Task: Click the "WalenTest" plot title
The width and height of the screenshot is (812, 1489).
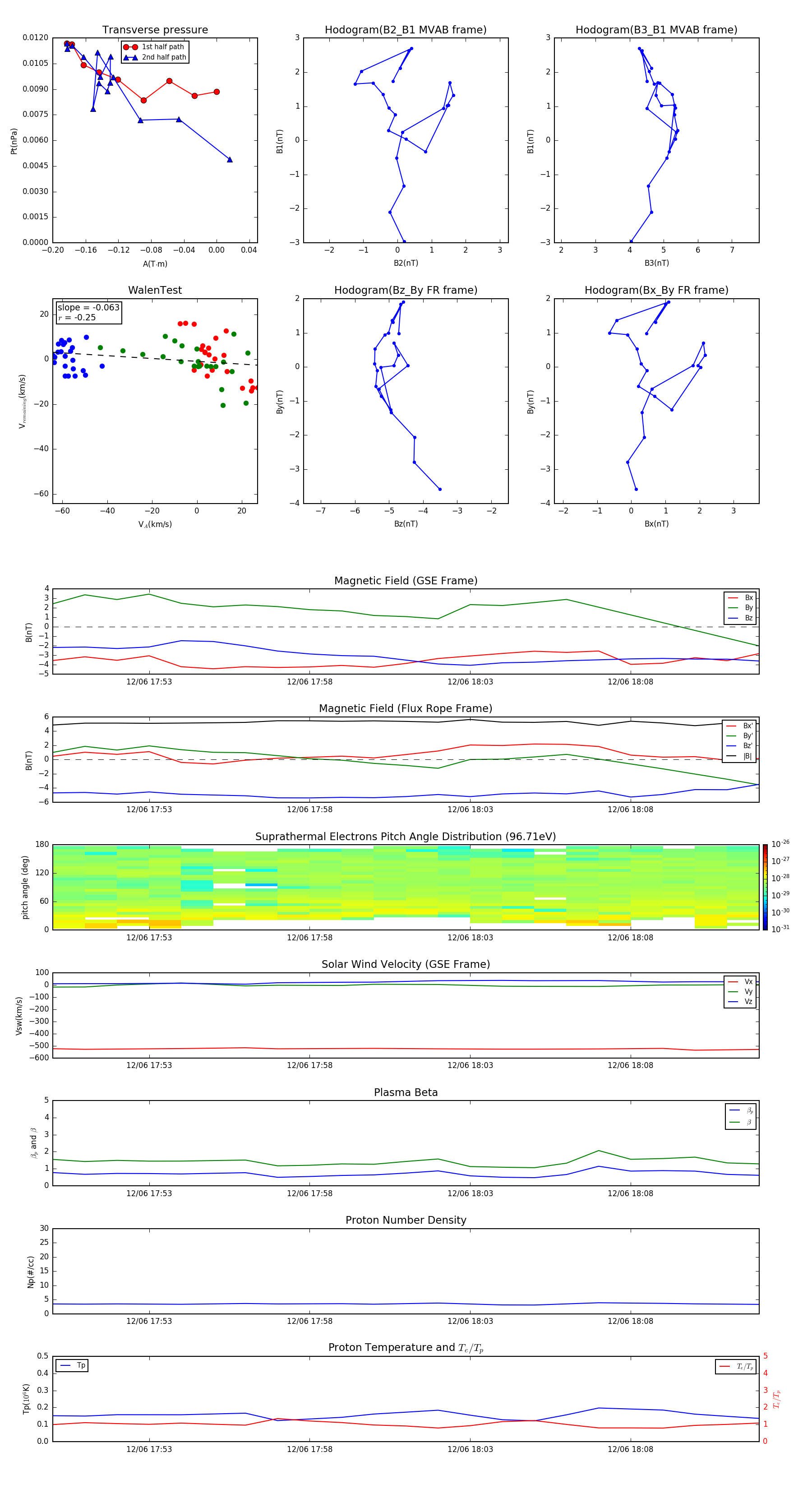Action: tap(155, 290)
